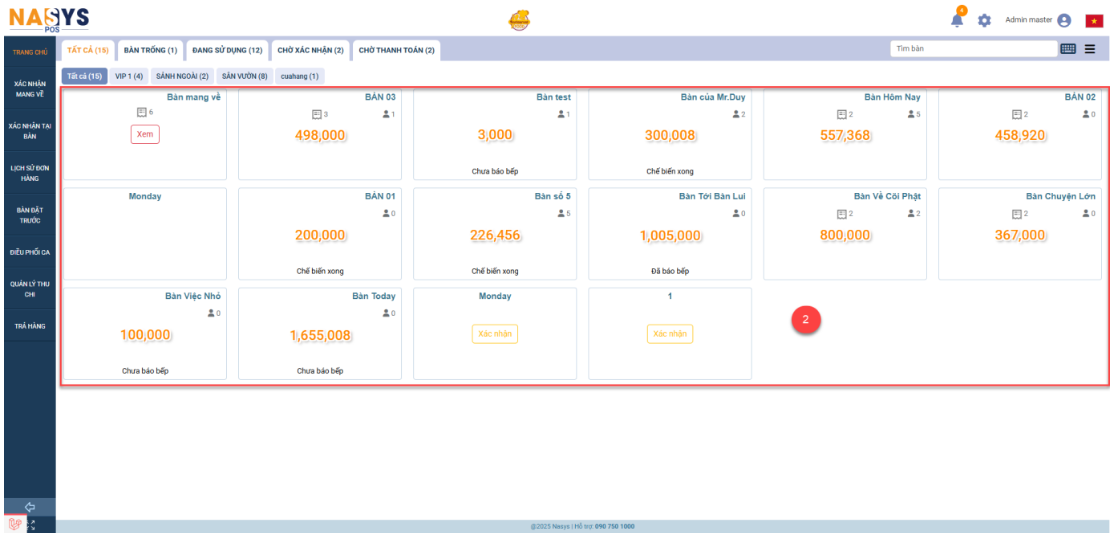1119x535 pixels.
Task: Click the Laravel debug bar icon
Action: [x=14, y=524]
